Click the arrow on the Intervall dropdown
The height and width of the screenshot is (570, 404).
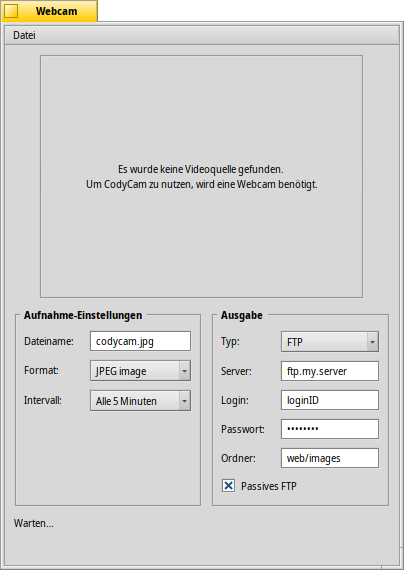184,401
